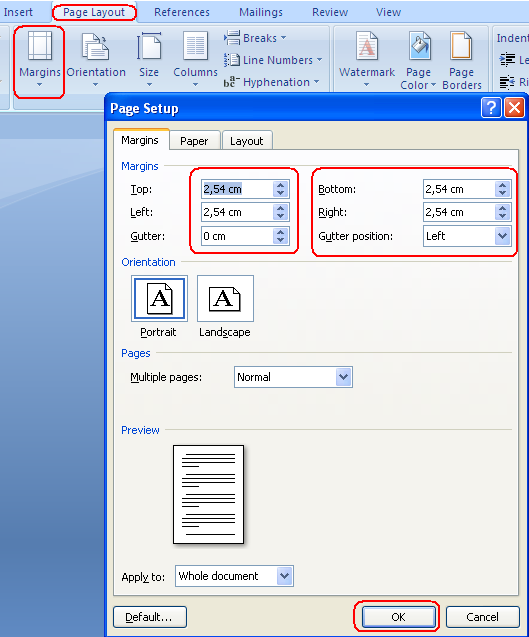Select the Paper tab in Page Setup
The image size is (529, 637).
194,141
